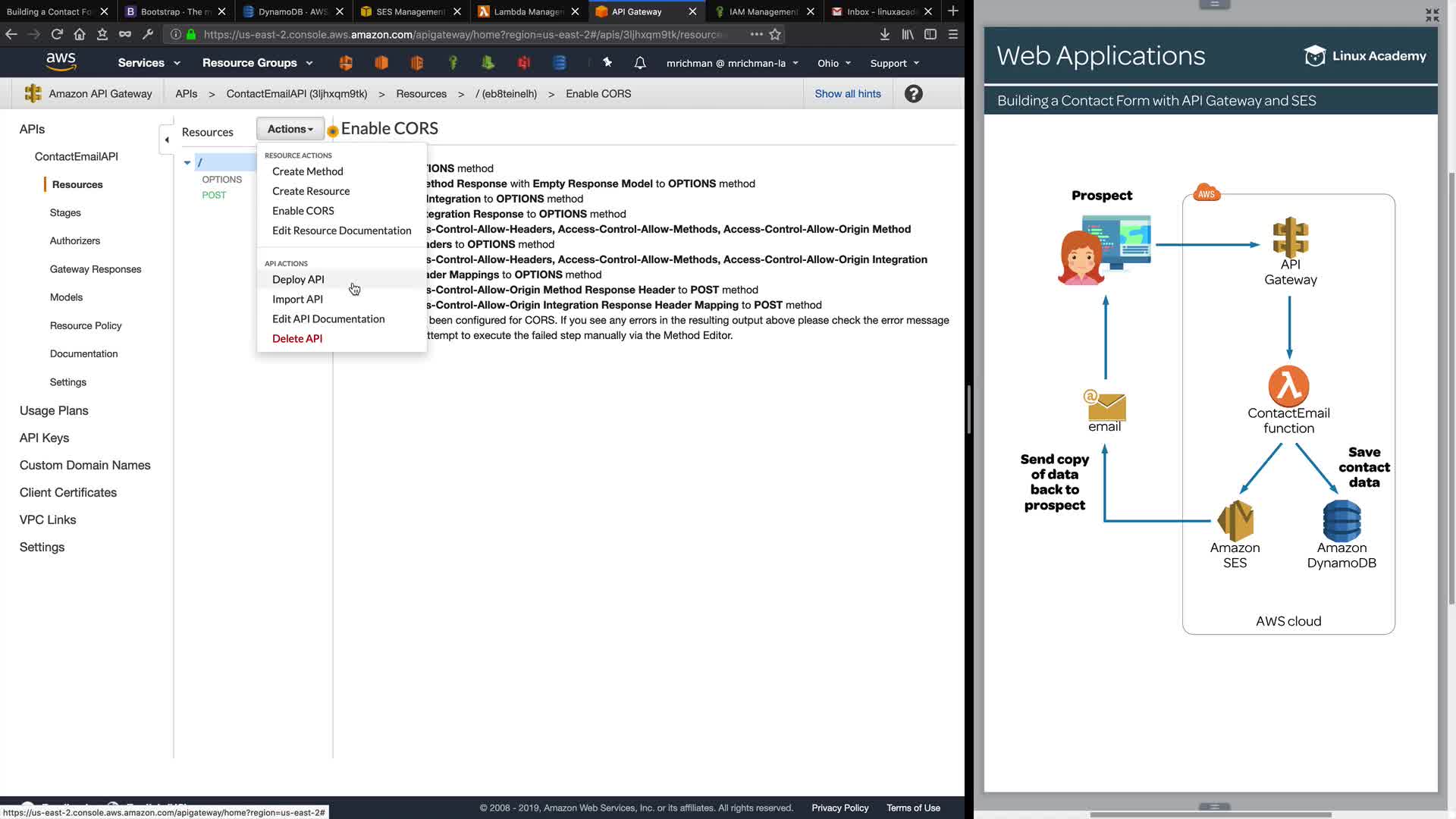Viewport: 1456px width, 819px height.
Task: Expand the Ohio region dropdown
Action: [x=833, y=63]
